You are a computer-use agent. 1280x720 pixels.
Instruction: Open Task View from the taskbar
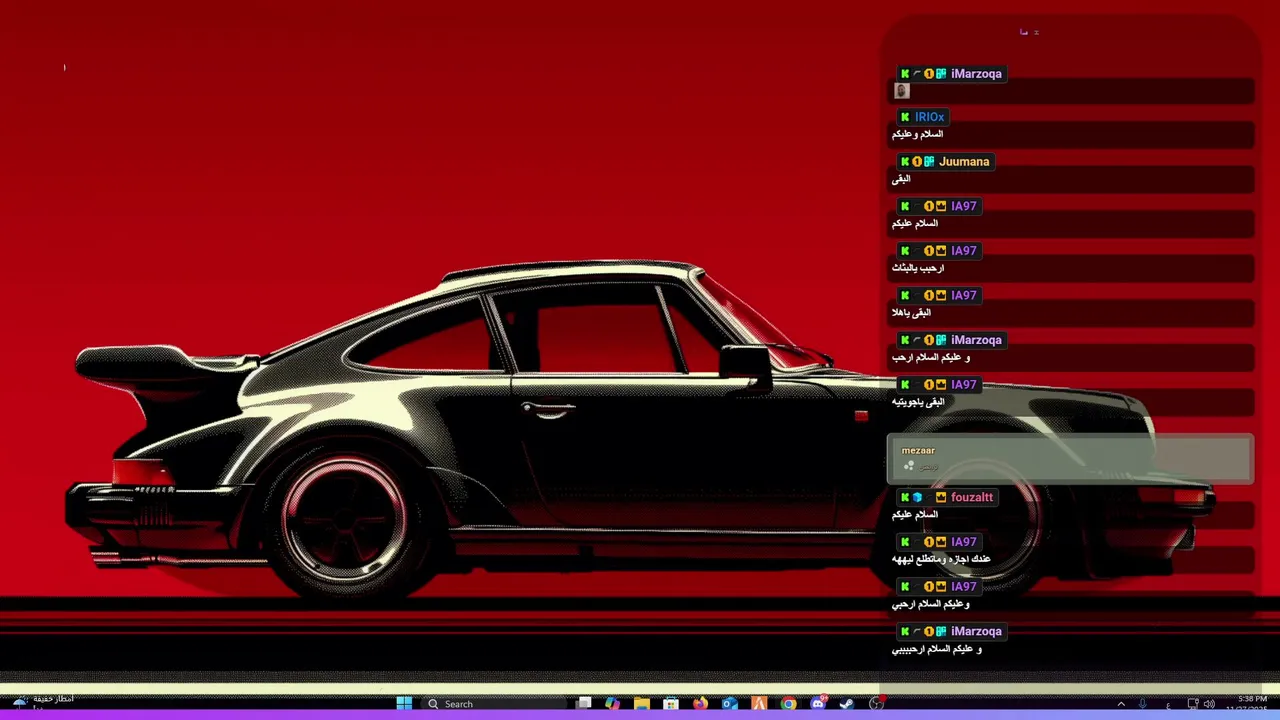584,704
